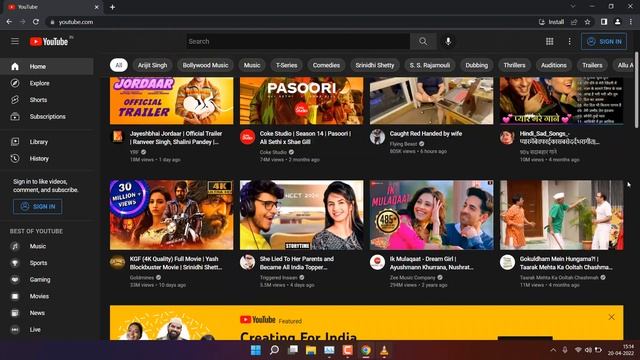Screen dimensions: 640x360
Task: Select the Trailers chip
Action: pyautogui.click(x=592, y=65)
